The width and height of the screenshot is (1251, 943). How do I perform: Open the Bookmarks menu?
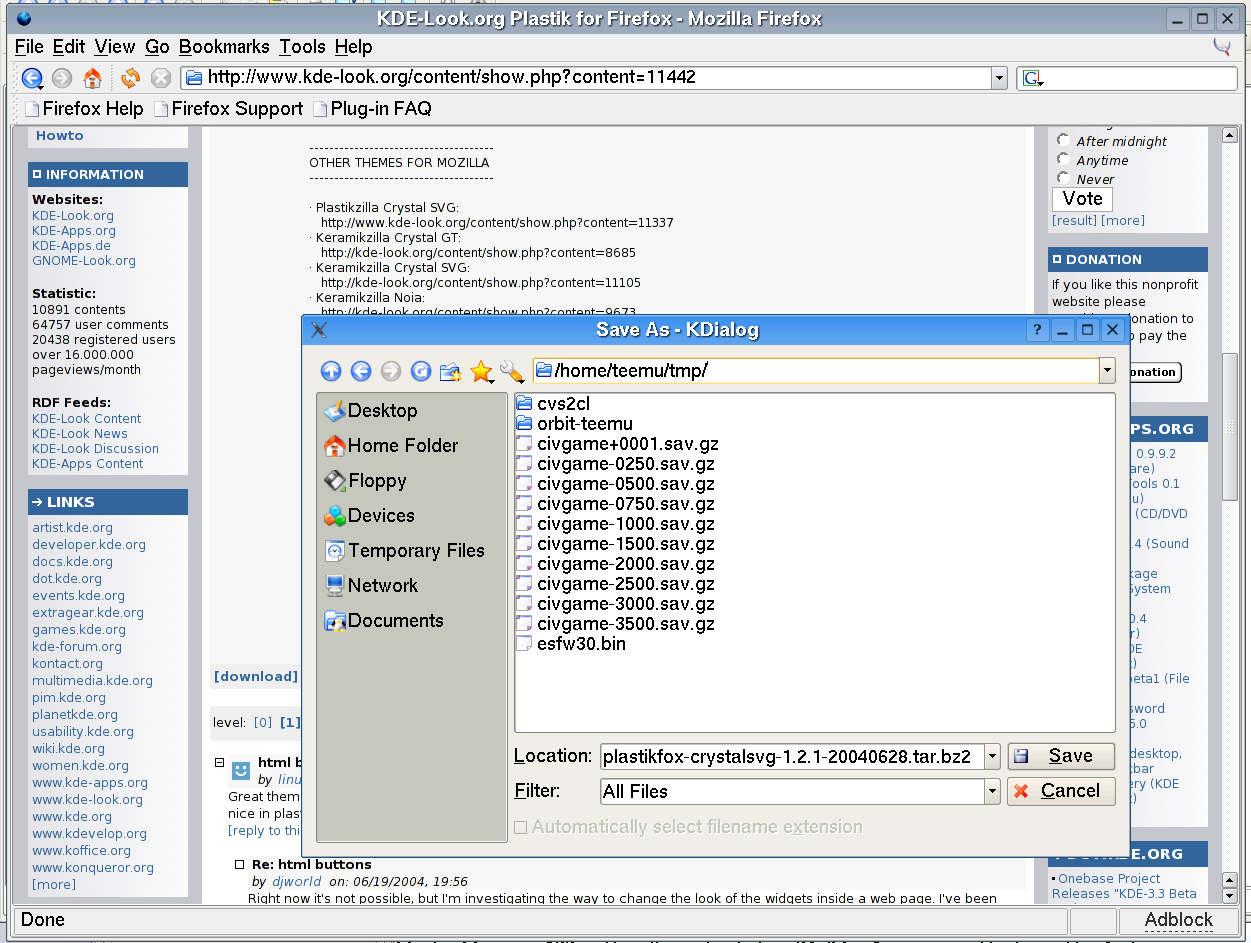click(x=224, y=46)
